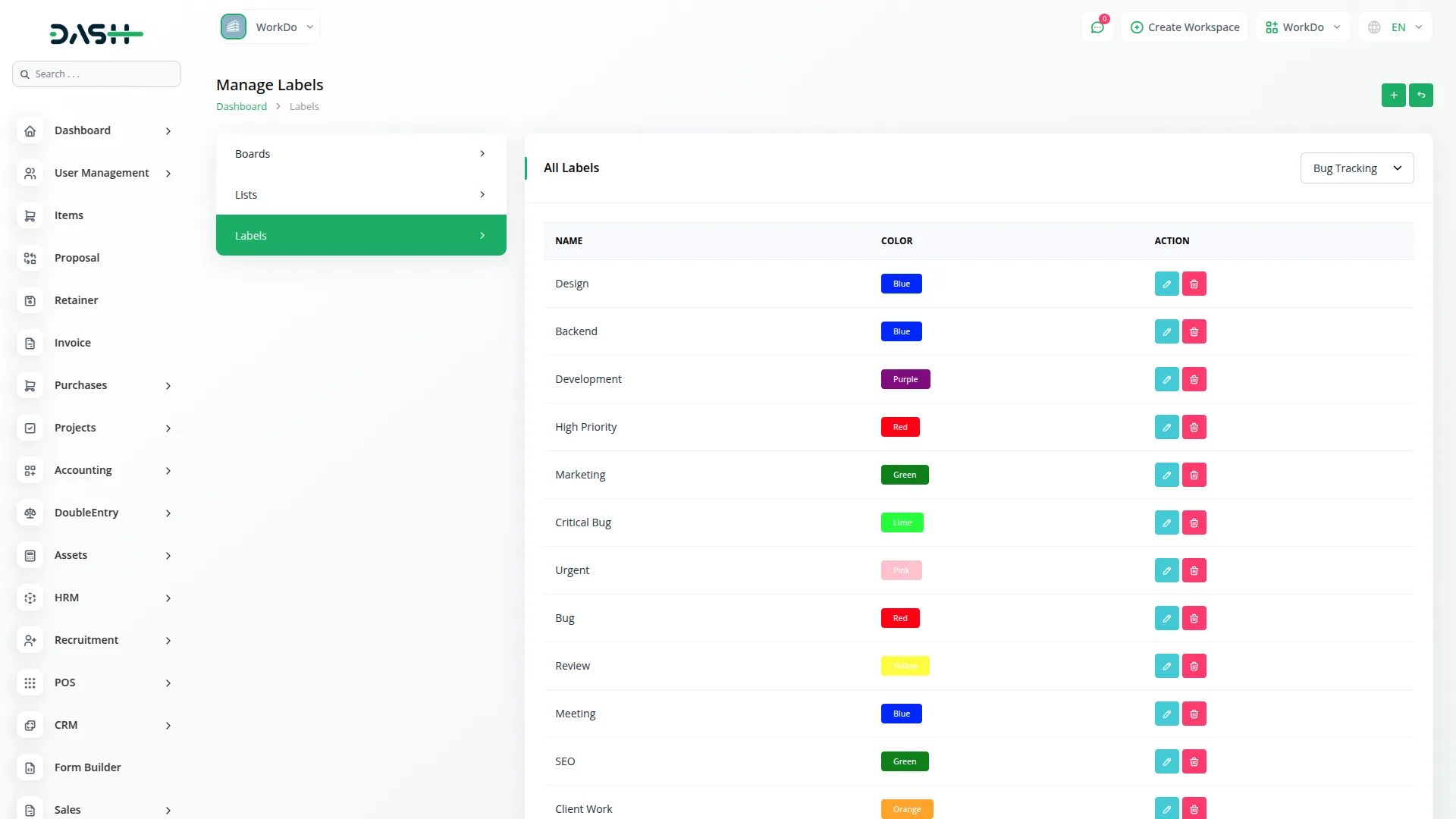
Task: Edit the Design label using pencil icon
Action: [x=1167, y=283]
